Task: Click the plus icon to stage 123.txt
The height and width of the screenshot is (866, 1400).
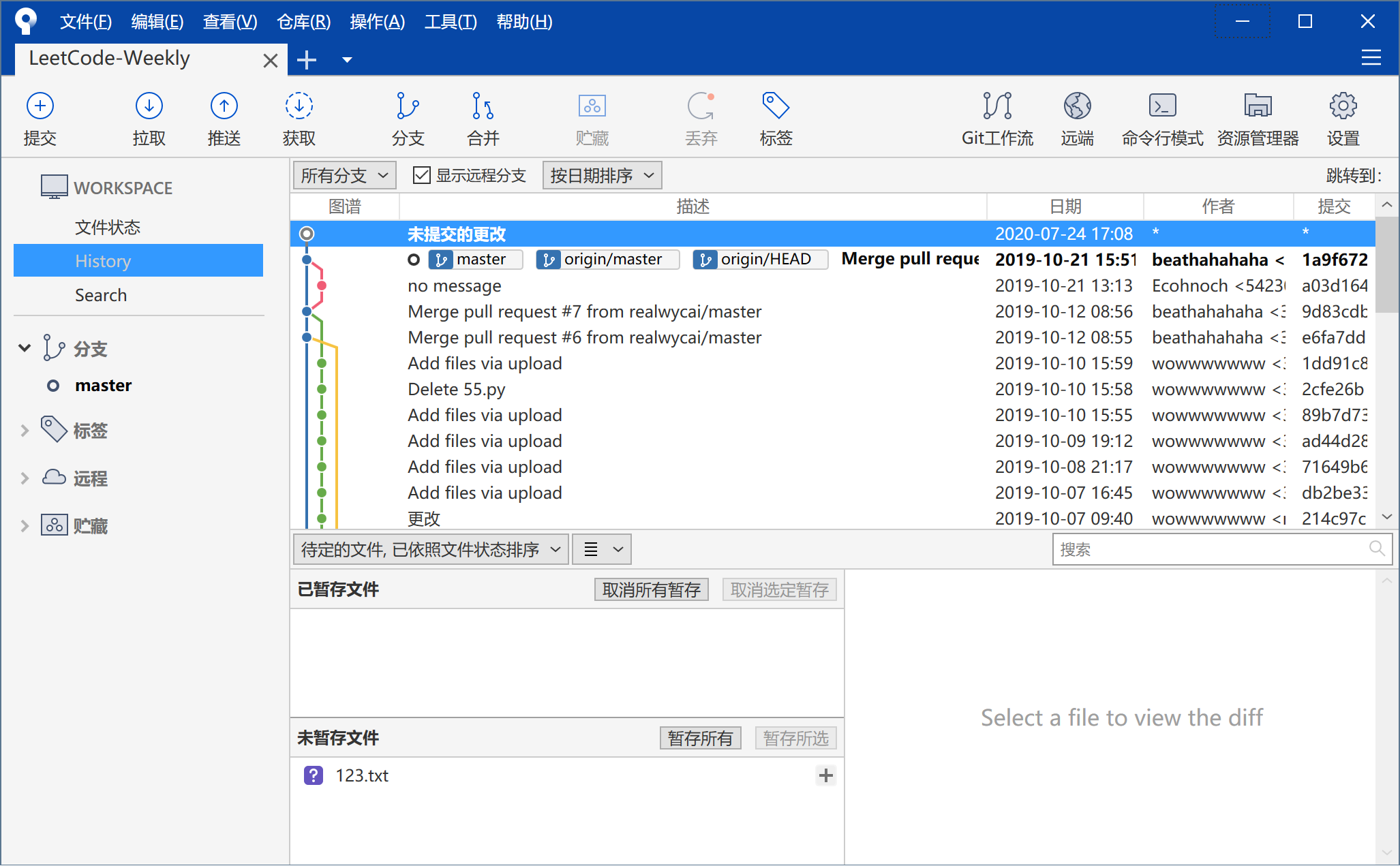Action: click(826, 775)
